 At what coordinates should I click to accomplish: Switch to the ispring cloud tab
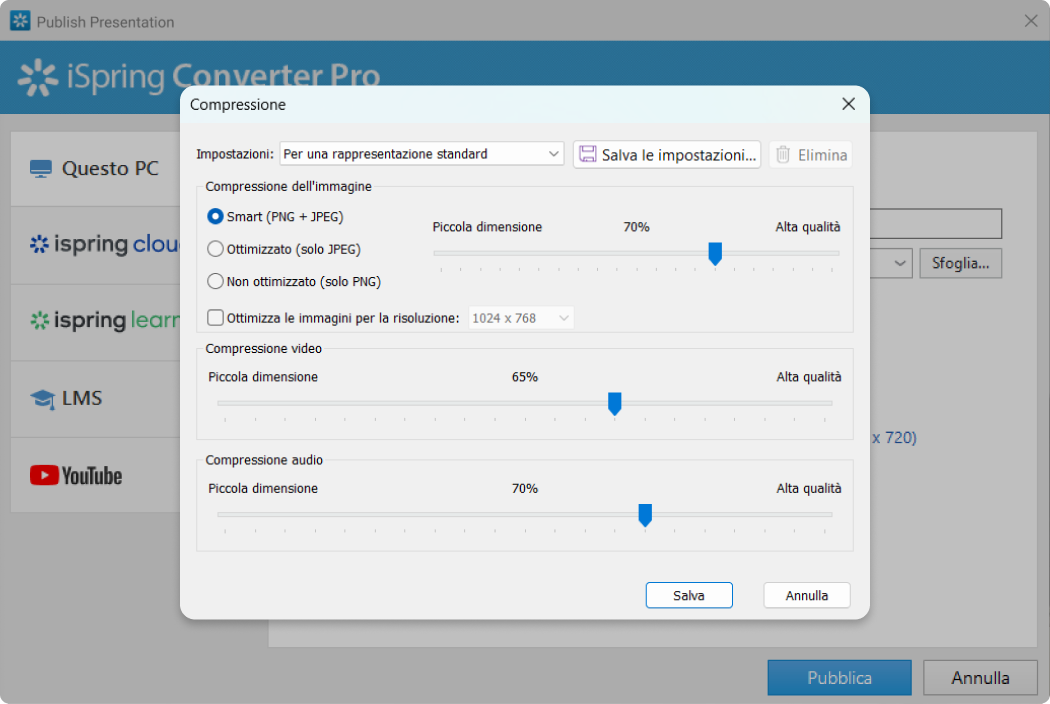coord(95,245)
